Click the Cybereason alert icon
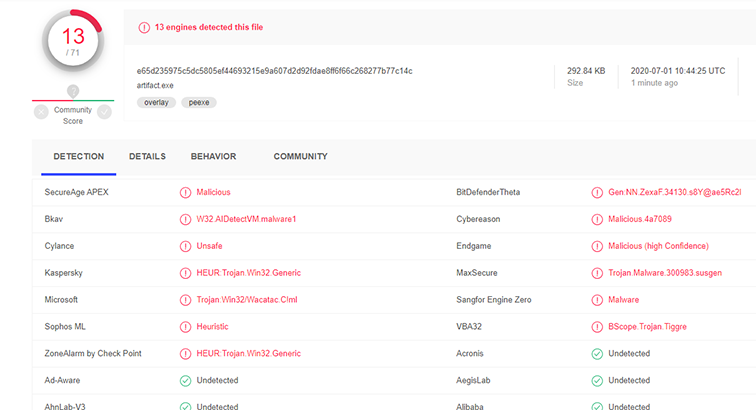Image resolution: width=756 pixels, height=410 pixels. [x=597, y=219]
